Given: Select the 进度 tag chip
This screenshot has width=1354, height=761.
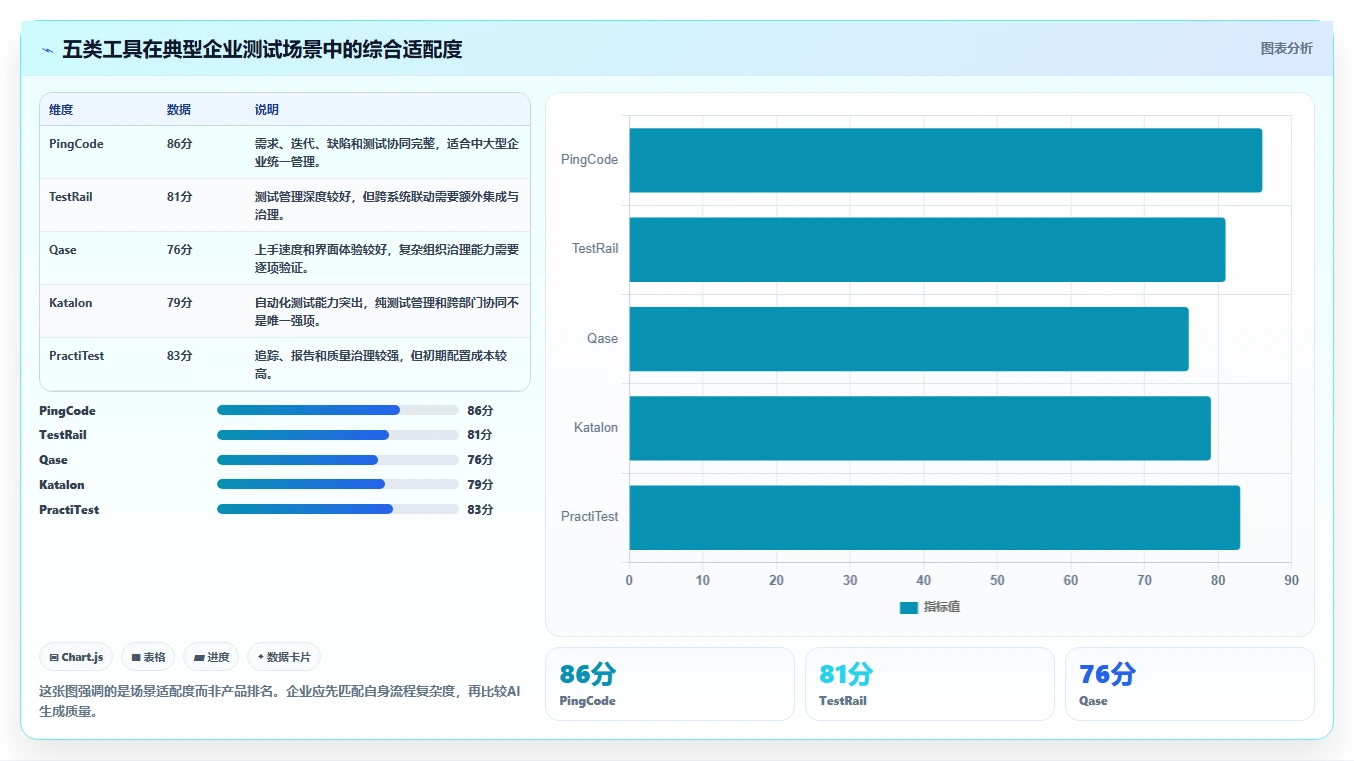Looking at the screenshot, I should [211, 657].
